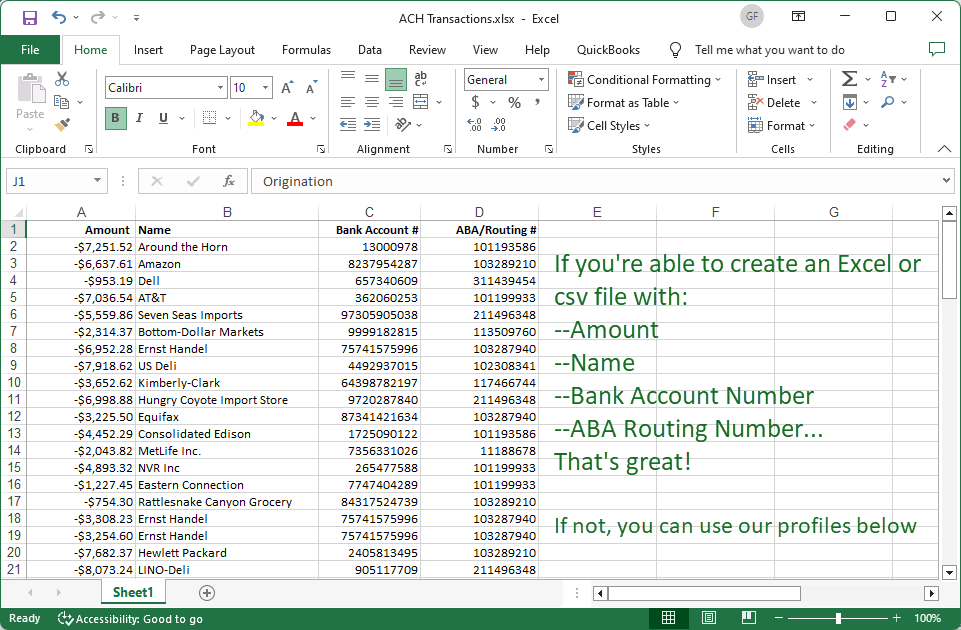Image resolution: width=961 pixels, height=630 pixels.
Task: Decrease decimal places
Action: pyautogui.click(x=499, y=125)
